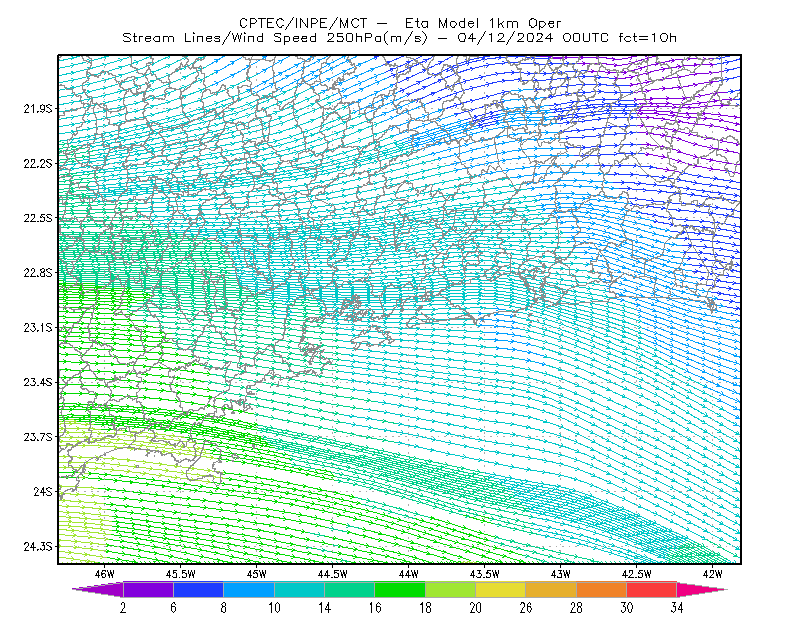
Task: Click the bright green segment after 16
Action: pos(400,589)
